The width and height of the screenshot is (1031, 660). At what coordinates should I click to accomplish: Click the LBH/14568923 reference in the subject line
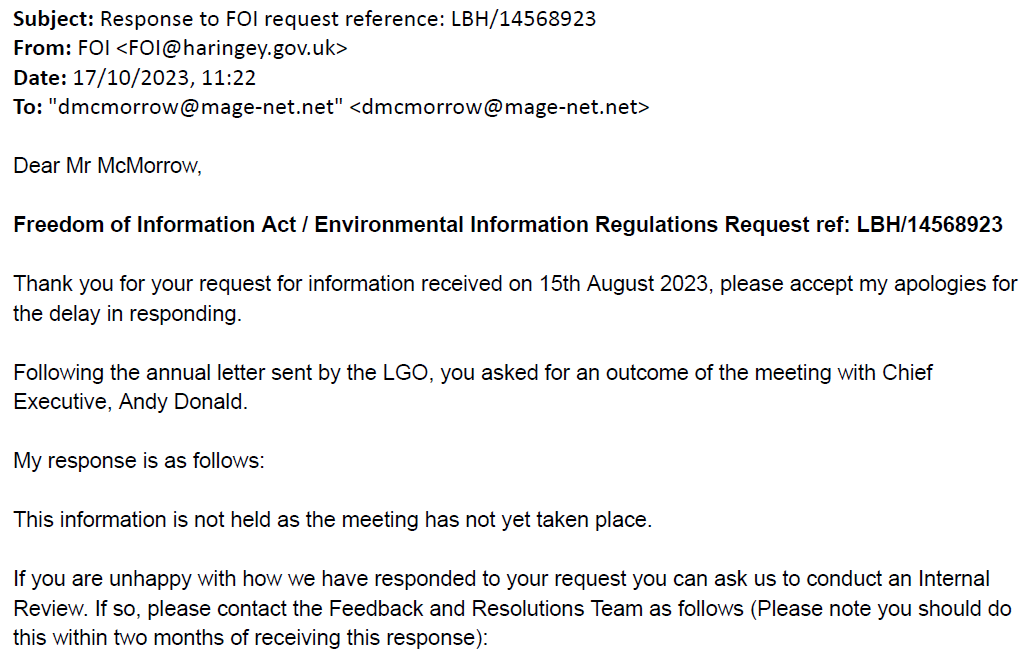[523, 18]
